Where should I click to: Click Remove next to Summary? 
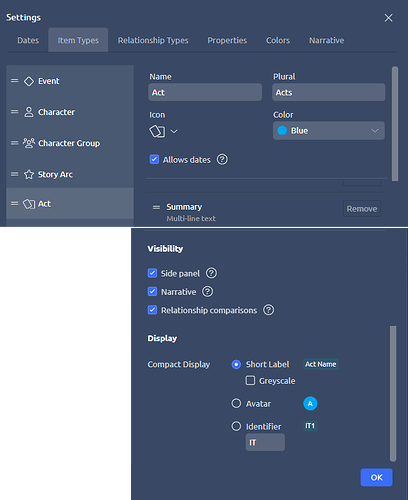click(x=362, y=209)
